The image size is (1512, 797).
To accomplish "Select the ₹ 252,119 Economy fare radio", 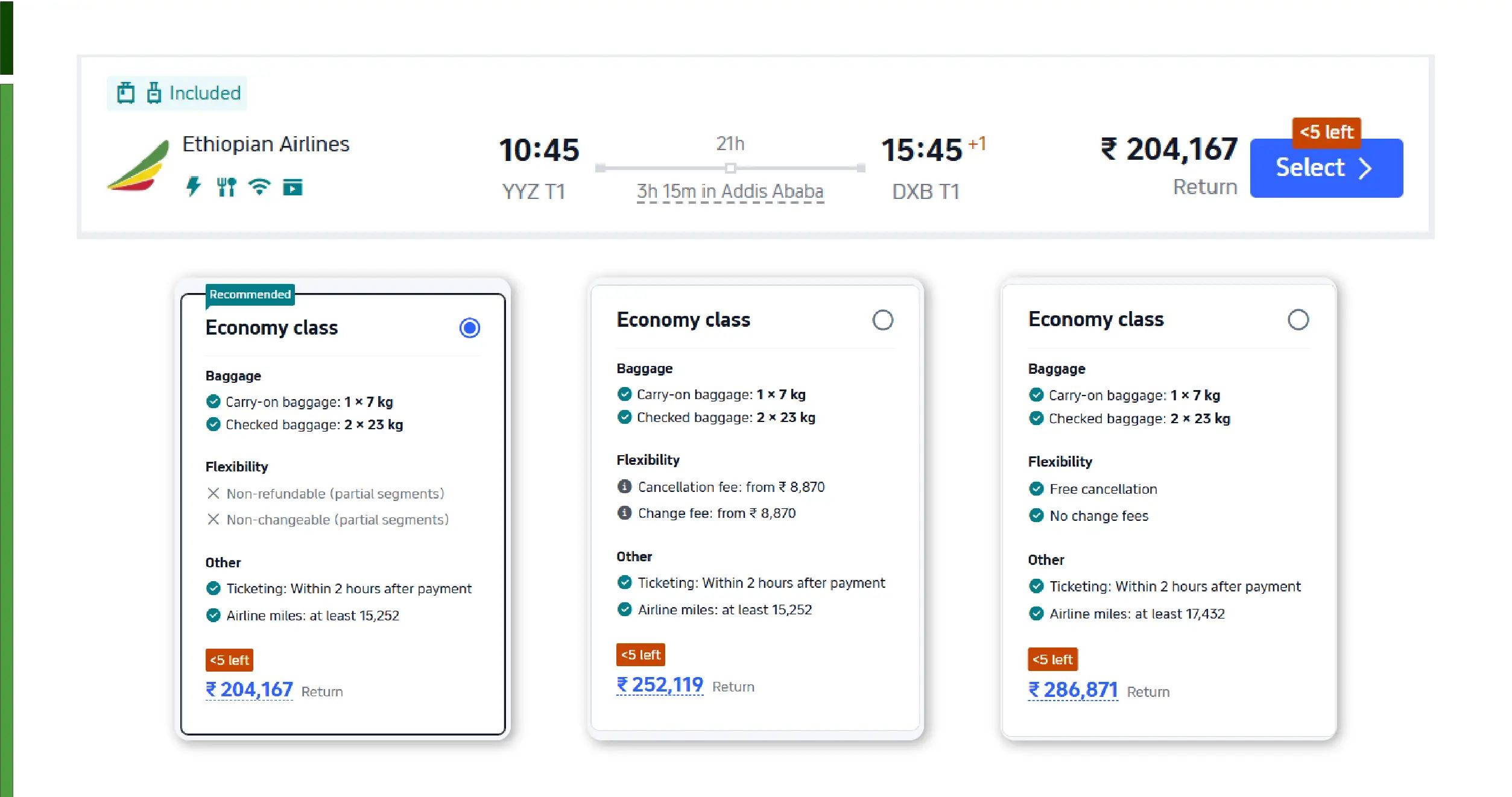I will (x=882, y=320).
